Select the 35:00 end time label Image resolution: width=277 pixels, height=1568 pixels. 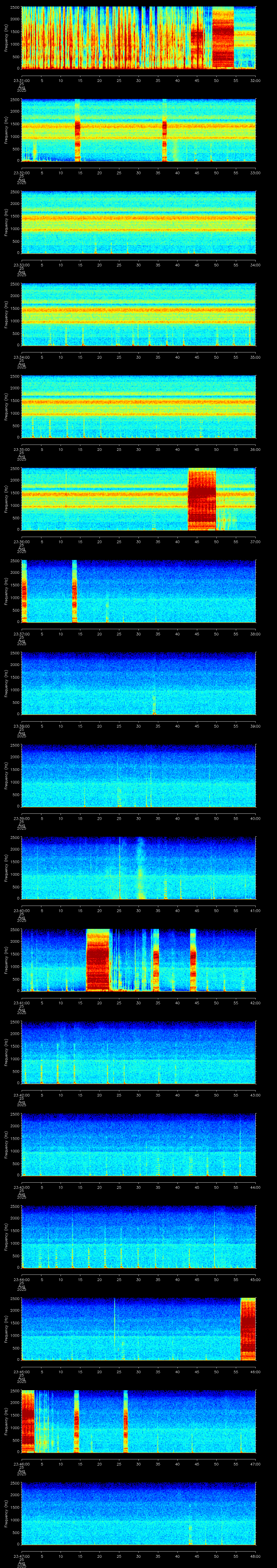tap(255, 357)
